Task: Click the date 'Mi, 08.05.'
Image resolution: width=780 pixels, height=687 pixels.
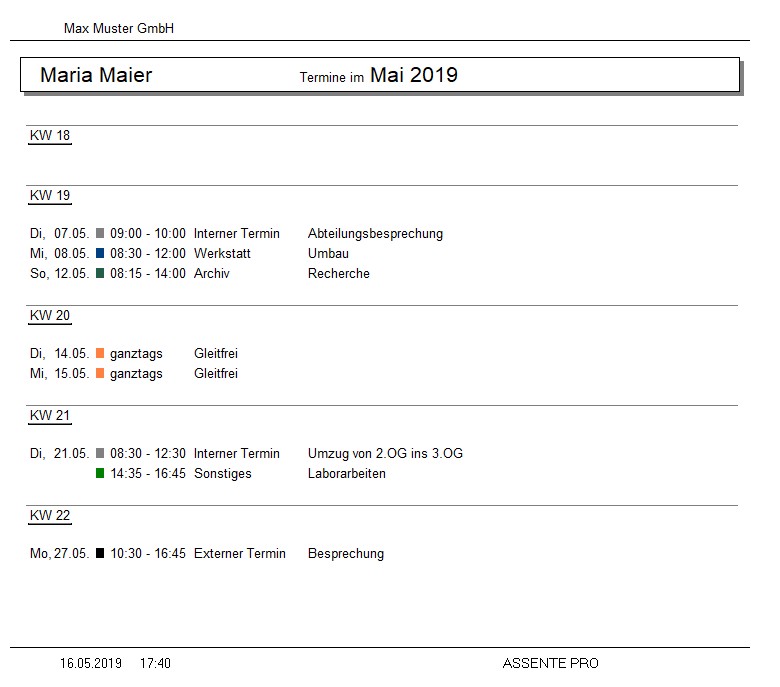Action: coord(60,253)
